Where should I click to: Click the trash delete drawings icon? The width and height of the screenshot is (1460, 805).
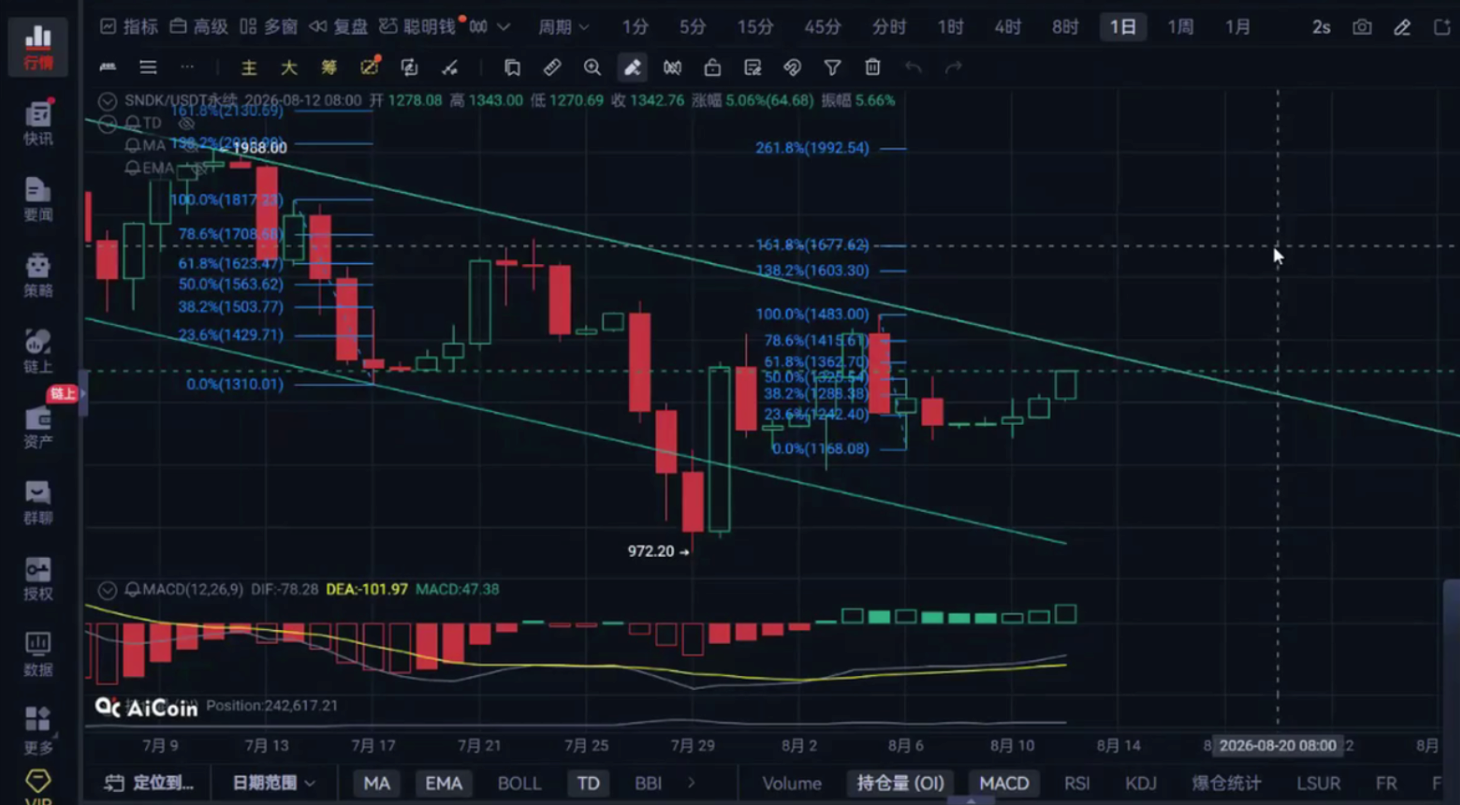point(872,67)
